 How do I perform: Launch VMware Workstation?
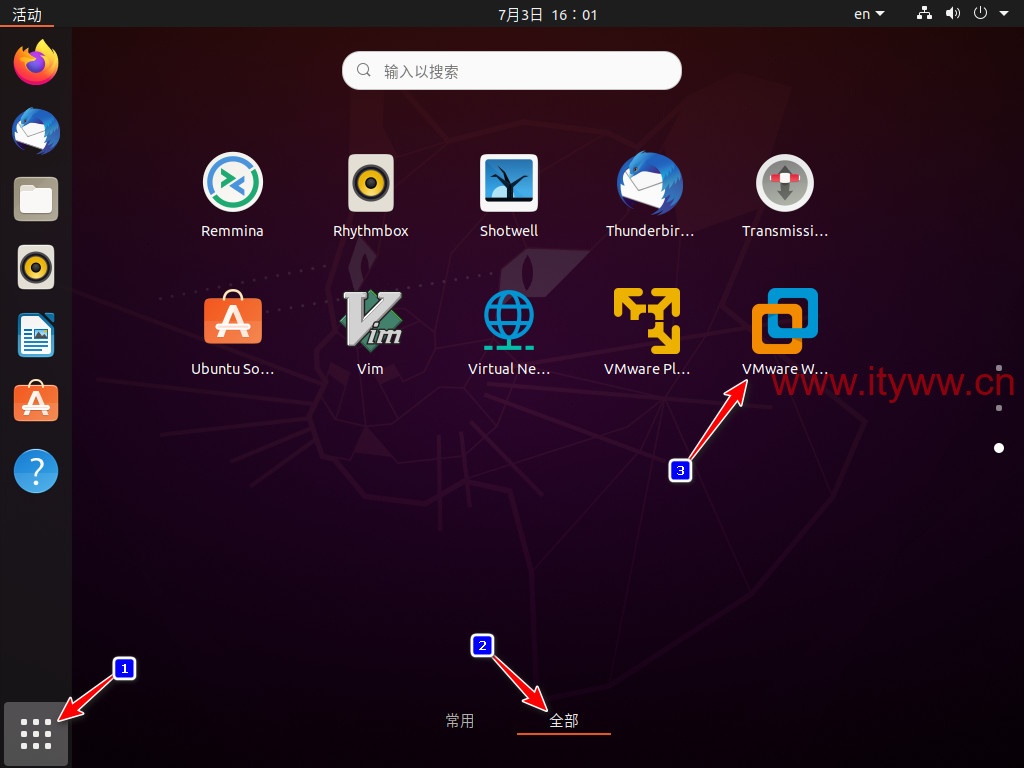(x=785, y=332)
